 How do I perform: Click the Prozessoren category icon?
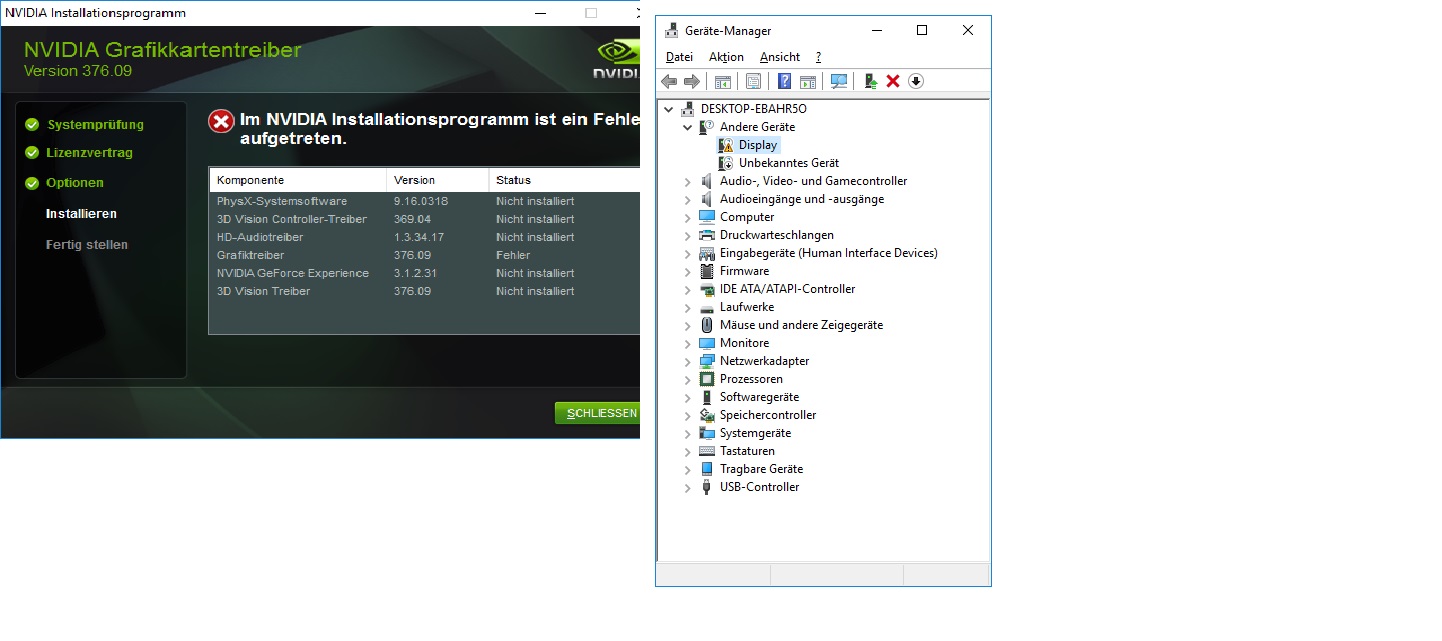tap(707, 379)
